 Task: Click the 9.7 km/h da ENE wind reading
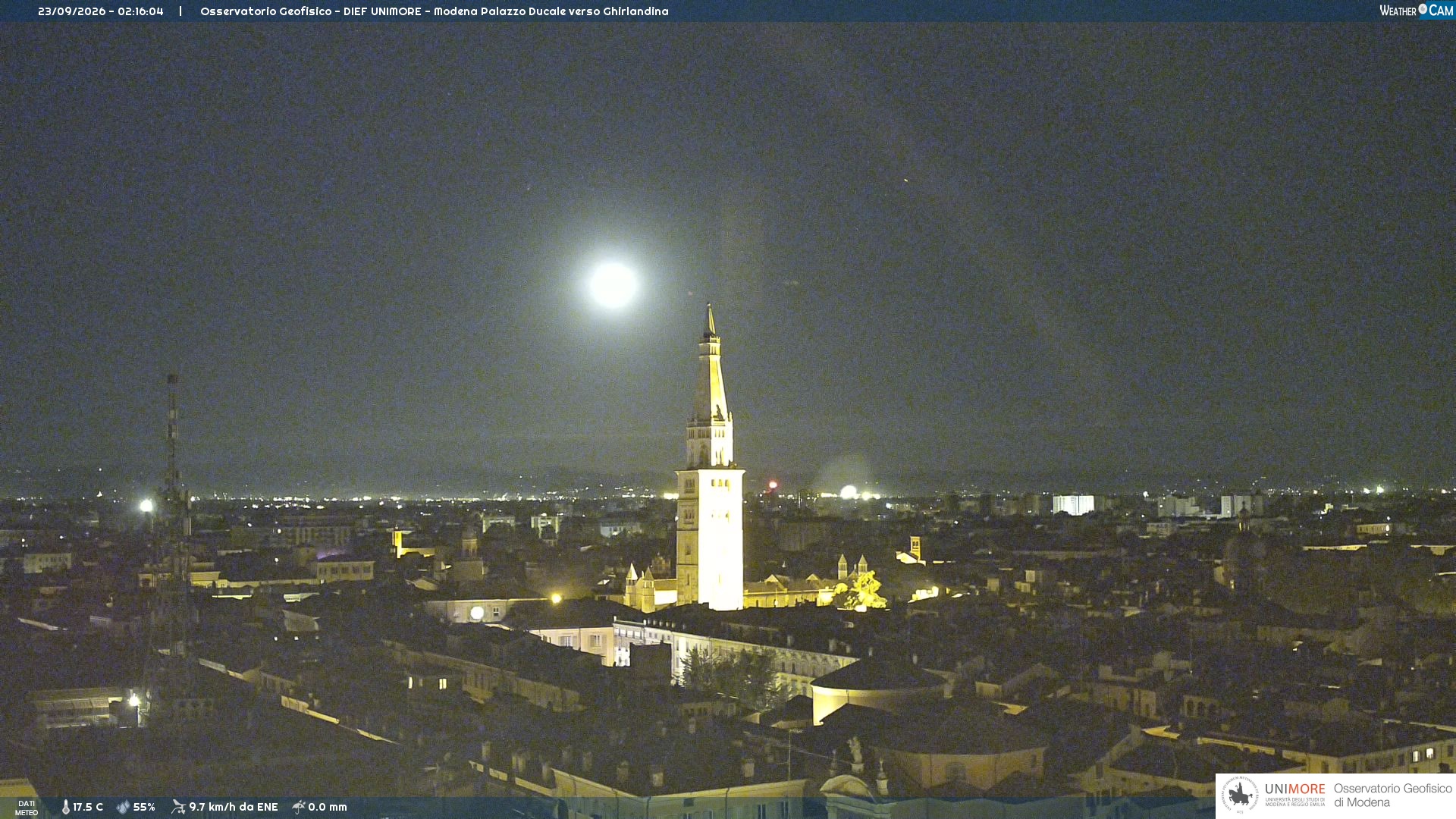point(234,807)
